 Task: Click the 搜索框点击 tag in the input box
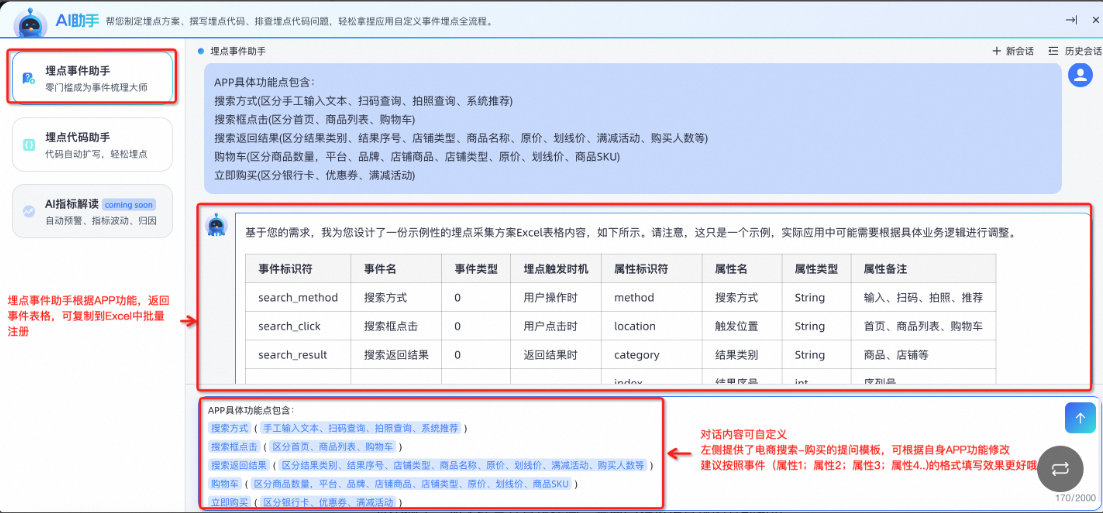[234, 447]
